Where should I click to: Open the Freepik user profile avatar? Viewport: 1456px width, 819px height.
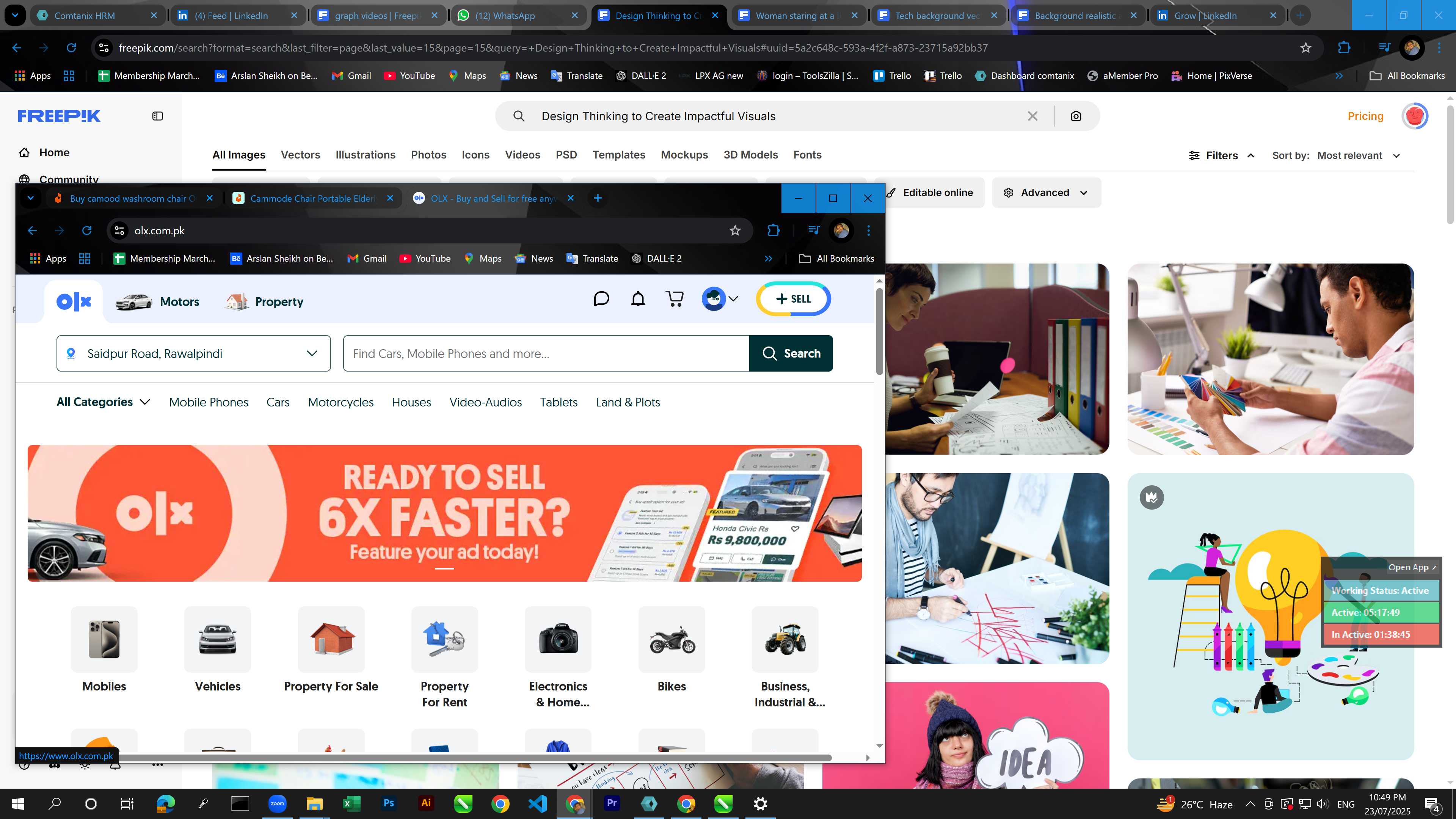1415,116
